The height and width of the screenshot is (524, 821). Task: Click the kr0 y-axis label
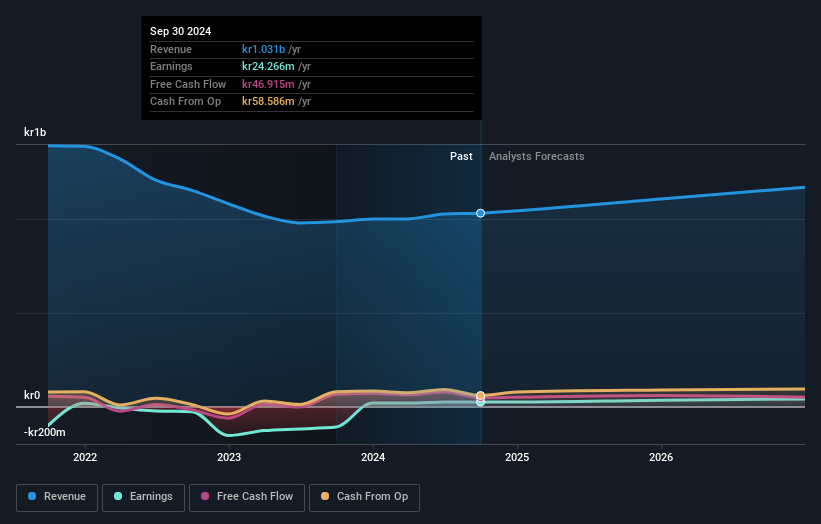click(32, 395)
